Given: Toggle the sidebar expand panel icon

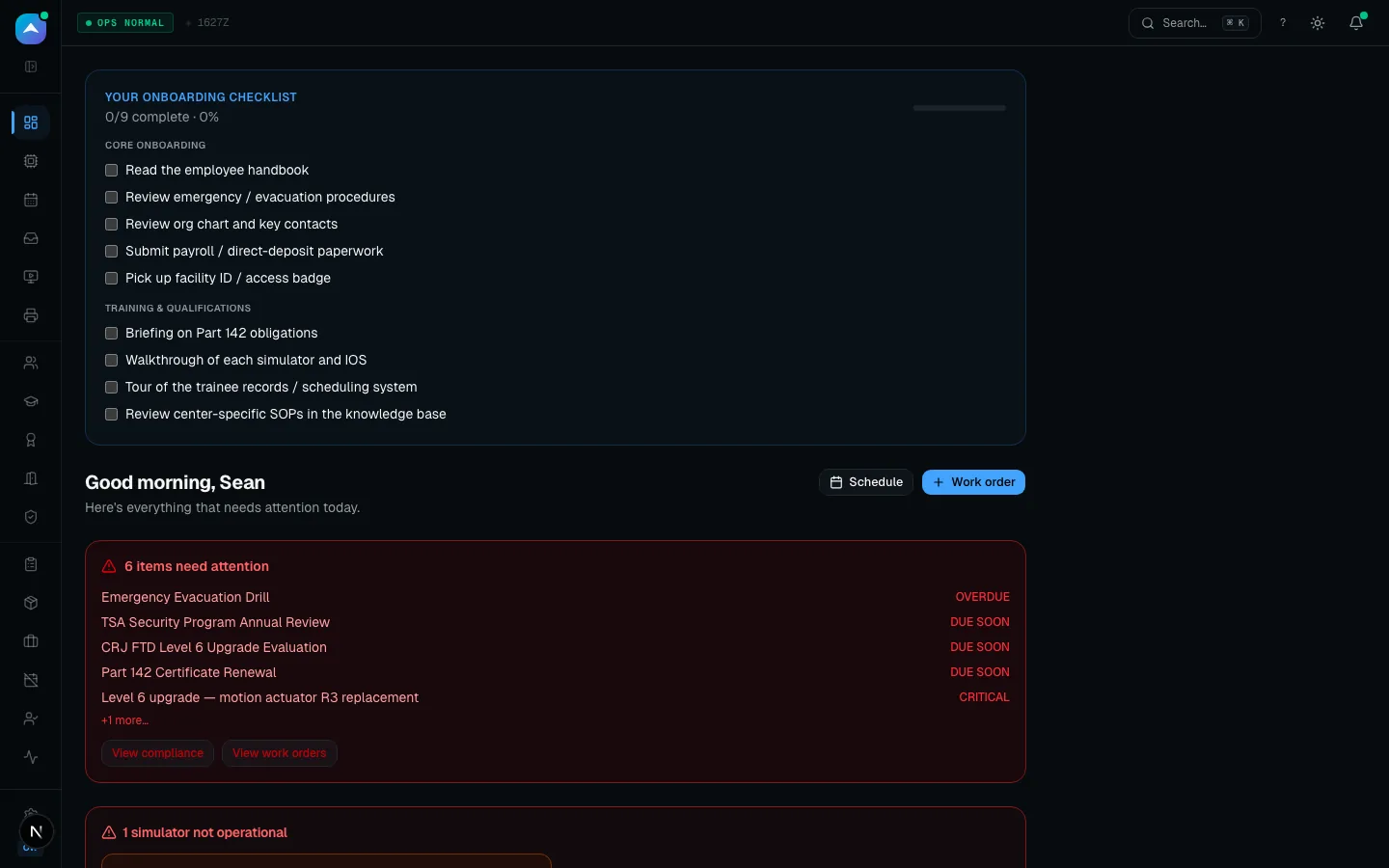Looking at the screenshot, I should (31, 67).
